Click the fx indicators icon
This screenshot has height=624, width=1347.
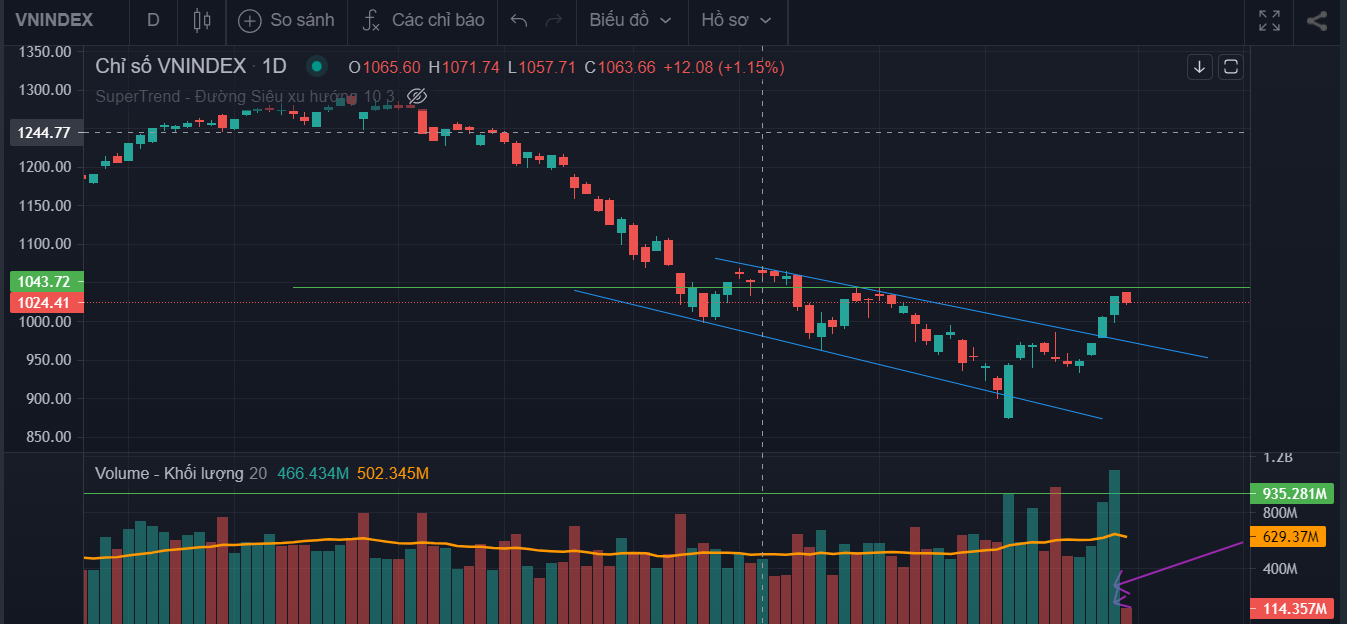pyautogui.click(x=371, y=20)
